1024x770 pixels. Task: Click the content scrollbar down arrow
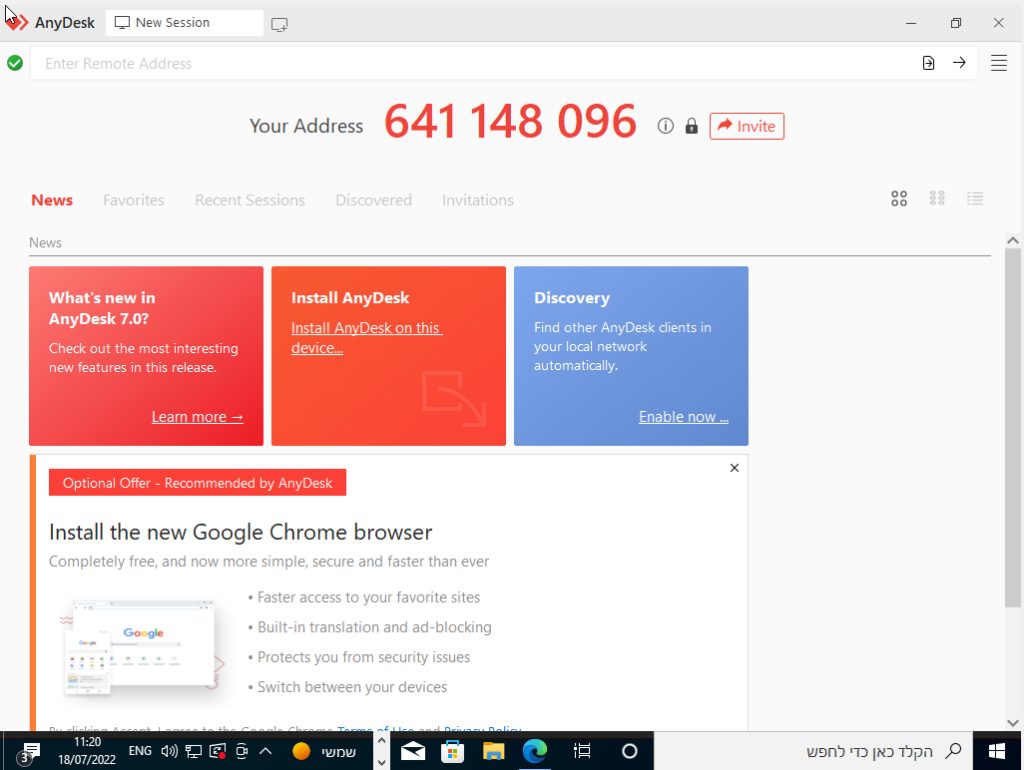pyautogui.click(x=1013, y=723)
